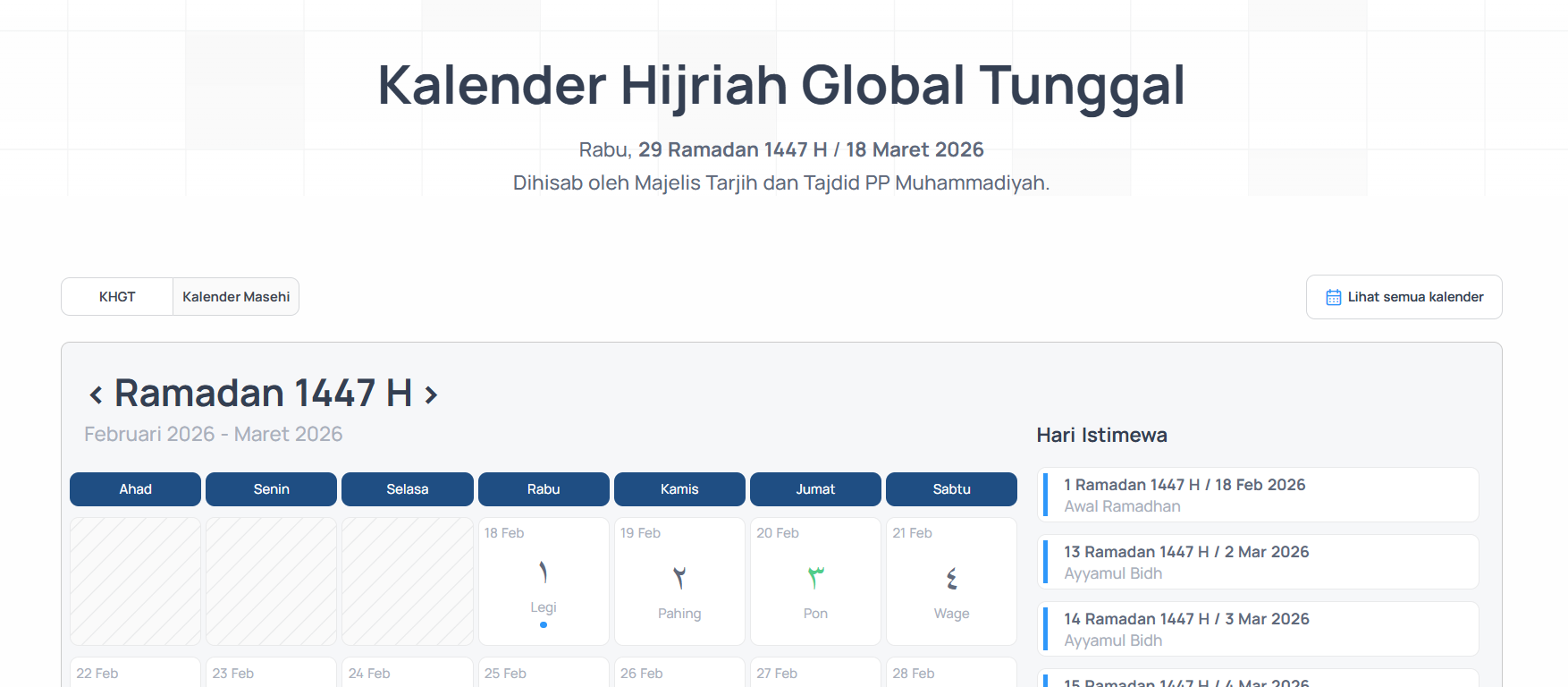The width and height of the screenshot is (1568, 687).
Task: Select the Rabu day header
Action: (544, 489)
